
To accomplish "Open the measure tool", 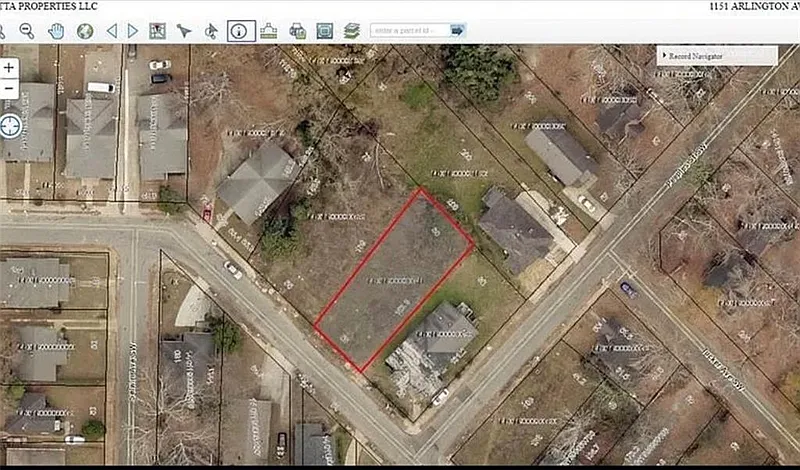I will pos(268,31).
